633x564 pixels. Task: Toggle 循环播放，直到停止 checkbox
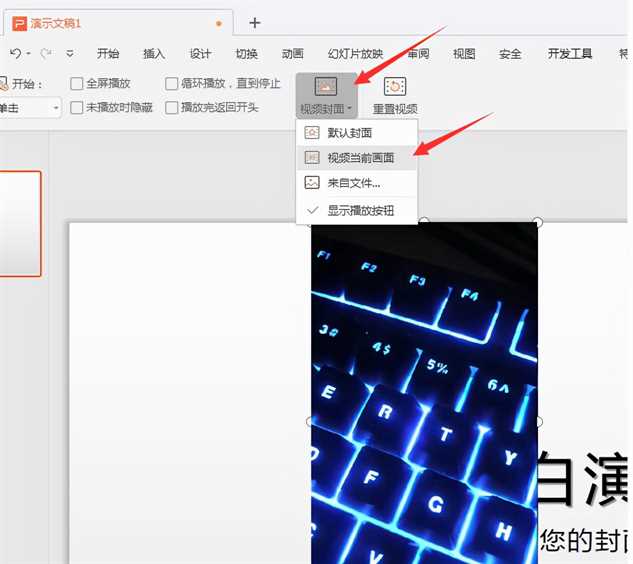tap(172, 84)
